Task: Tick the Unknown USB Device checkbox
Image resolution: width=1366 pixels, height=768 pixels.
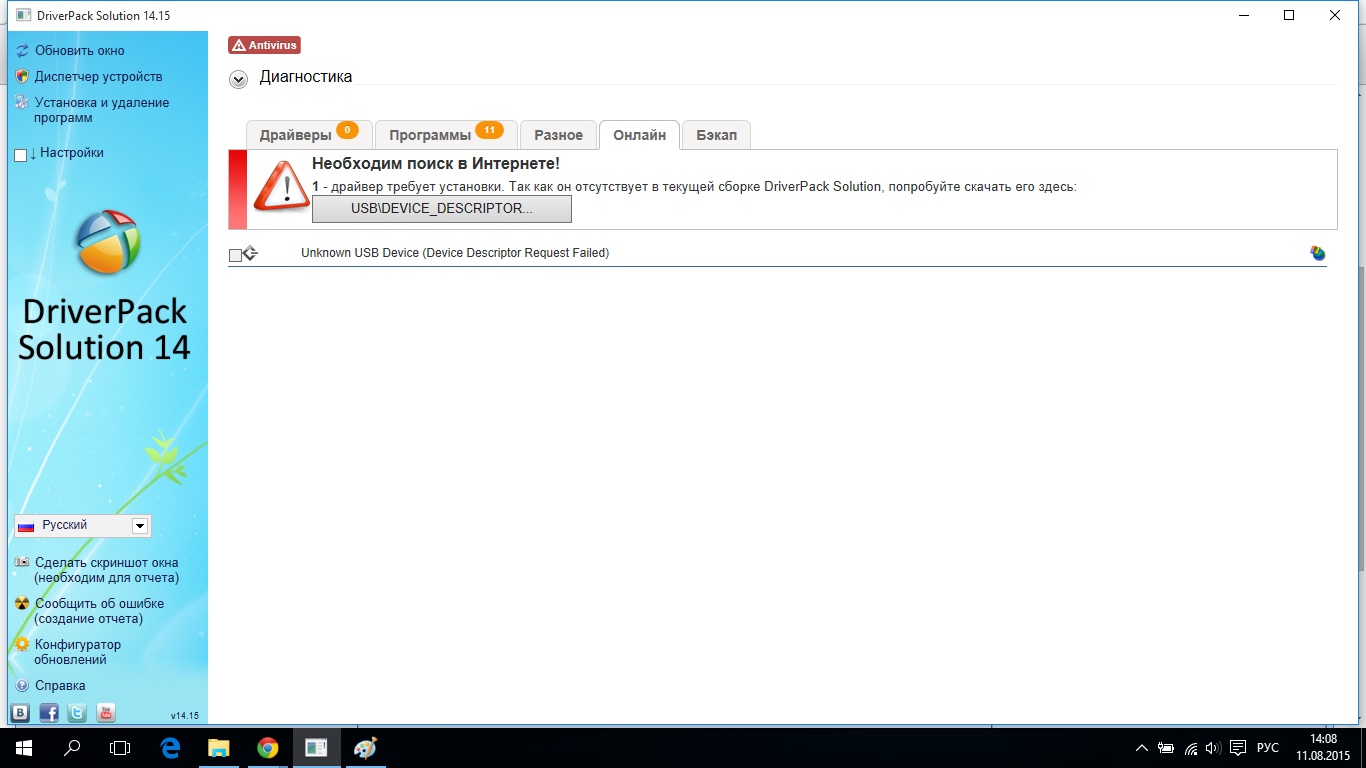Action: pos(235,255)
